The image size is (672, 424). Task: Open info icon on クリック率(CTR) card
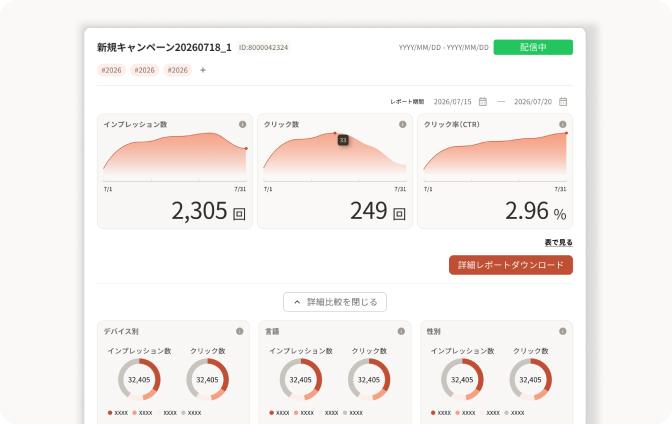click(x=563, y=124)
